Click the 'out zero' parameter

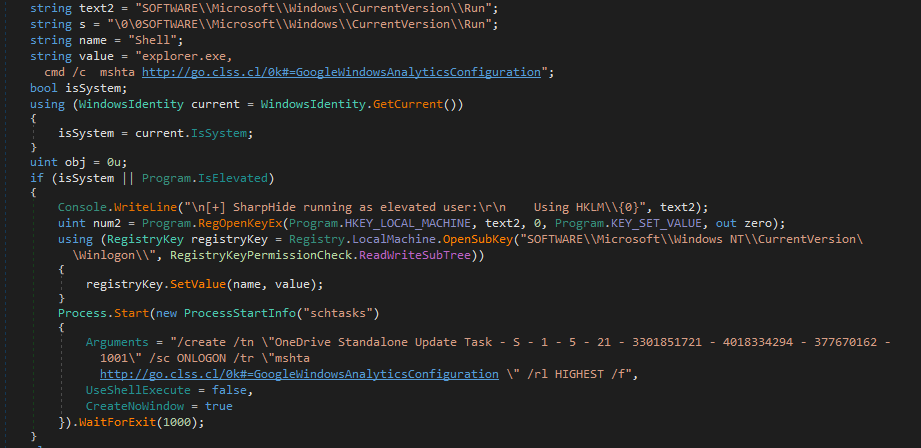[x=743, y=223]
